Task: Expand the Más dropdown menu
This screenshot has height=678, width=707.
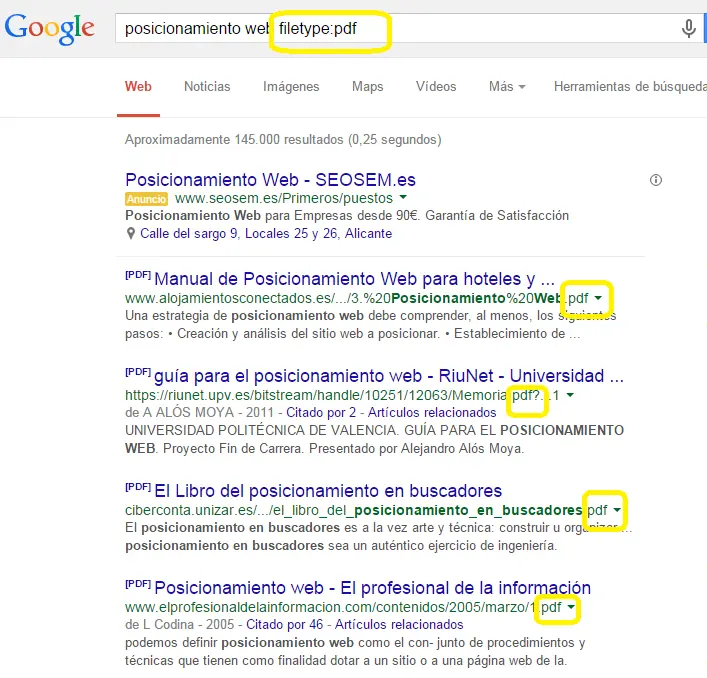Action: pyautogui.click(x=507, y=87)
